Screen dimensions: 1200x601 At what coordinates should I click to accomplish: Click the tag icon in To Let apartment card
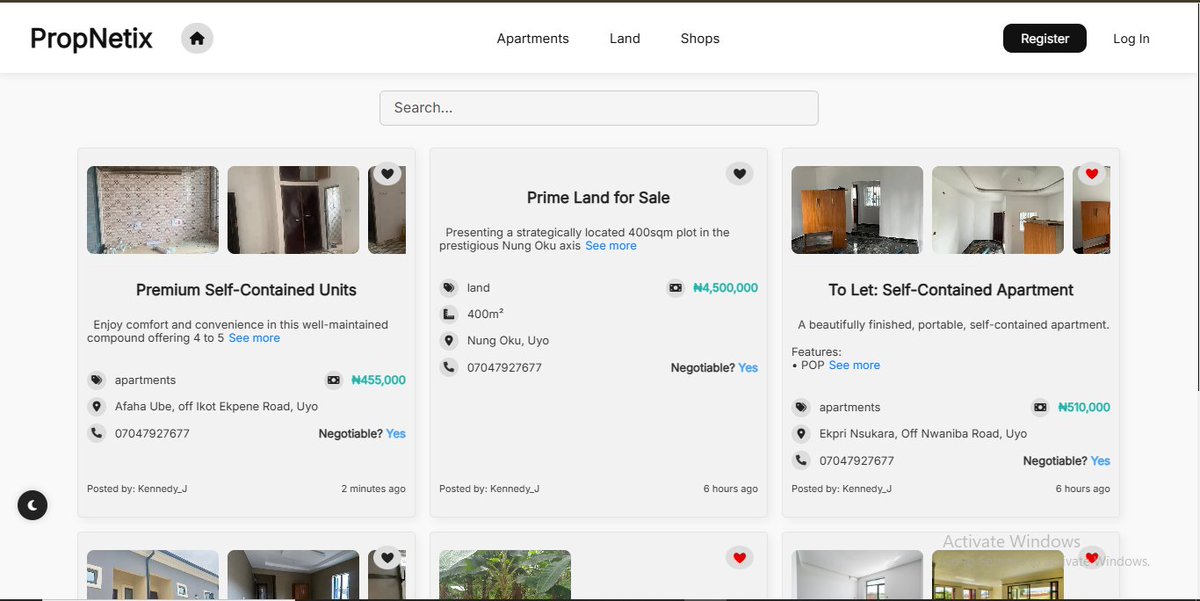point(801,407)
